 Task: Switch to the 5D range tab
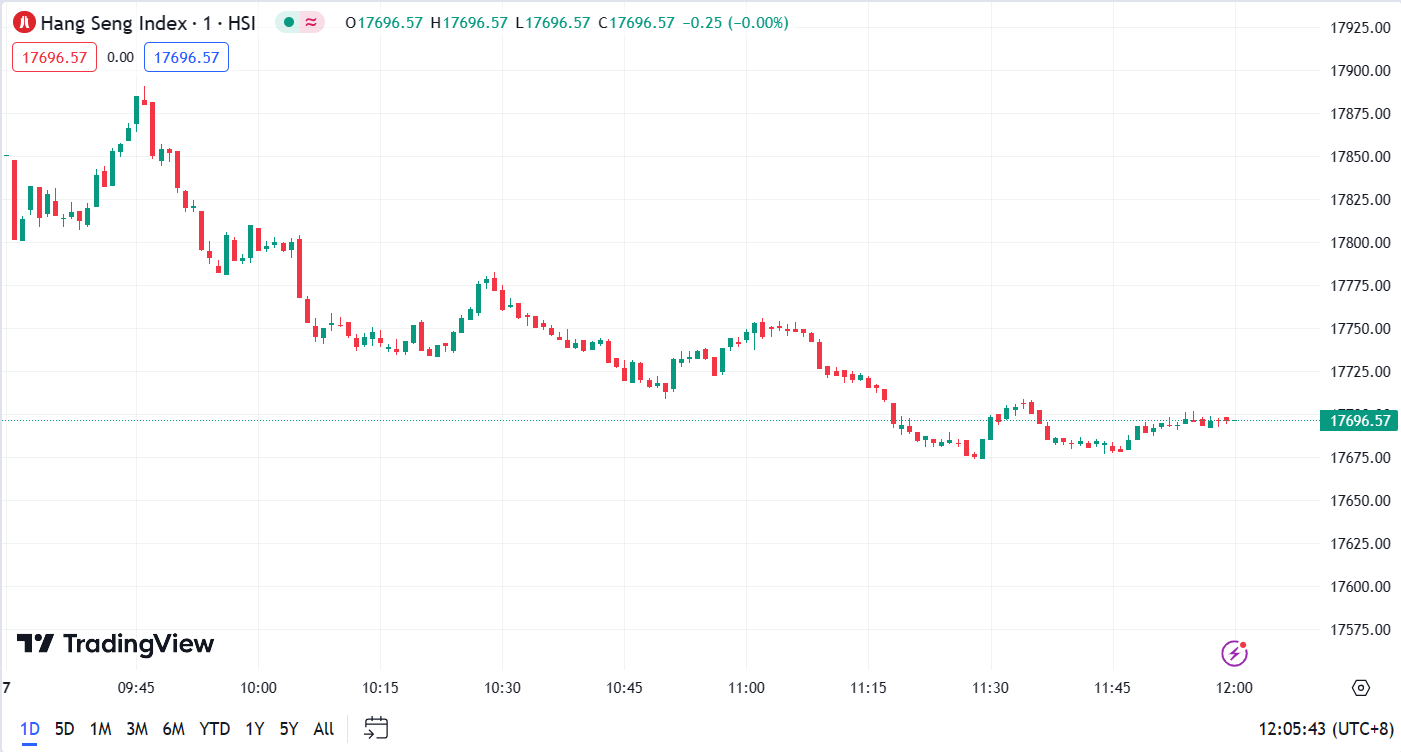(x=66, y=729)
